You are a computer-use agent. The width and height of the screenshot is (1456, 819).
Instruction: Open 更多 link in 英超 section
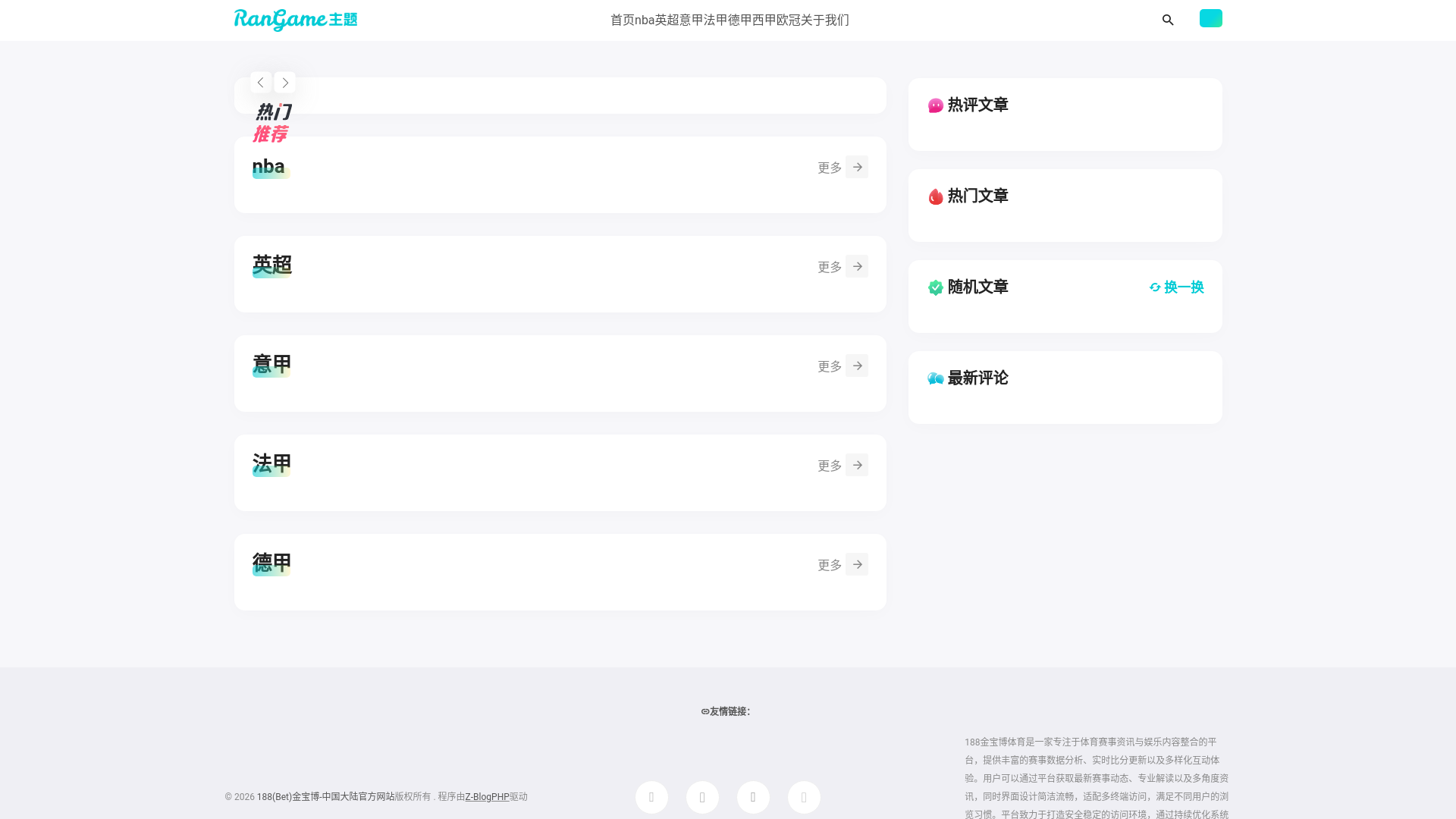830,267
